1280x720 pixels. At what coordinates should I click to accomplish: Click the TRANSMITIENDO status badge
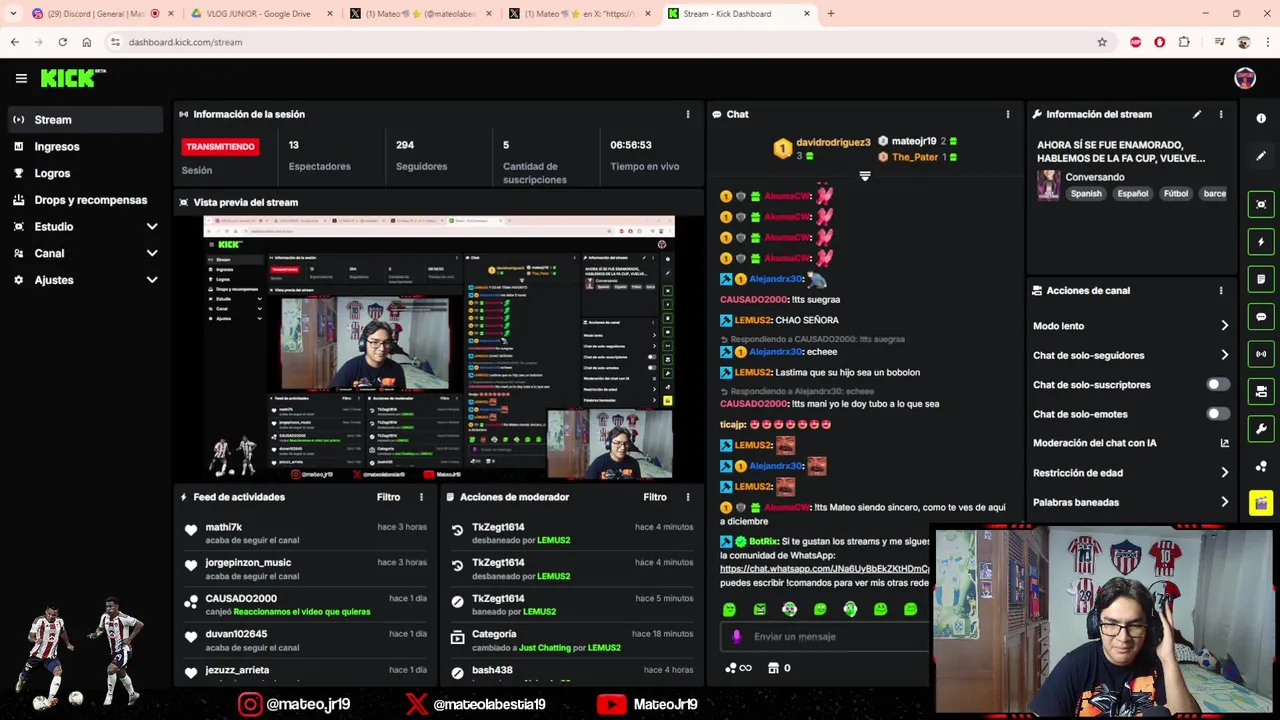coord(220,147)
